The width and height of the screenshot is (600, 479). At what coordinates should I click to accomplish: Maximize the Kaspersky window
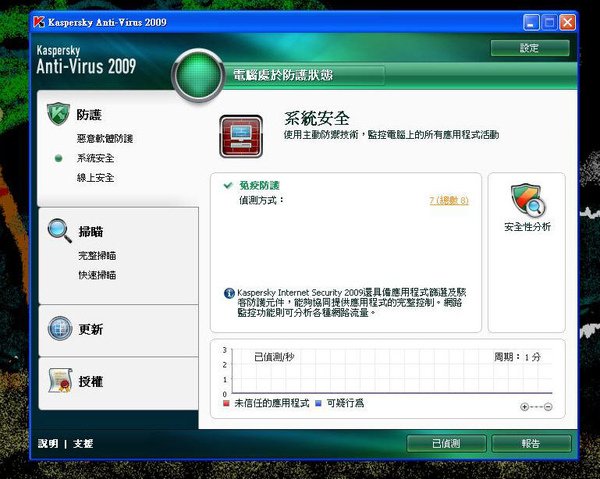pos(549,22)
